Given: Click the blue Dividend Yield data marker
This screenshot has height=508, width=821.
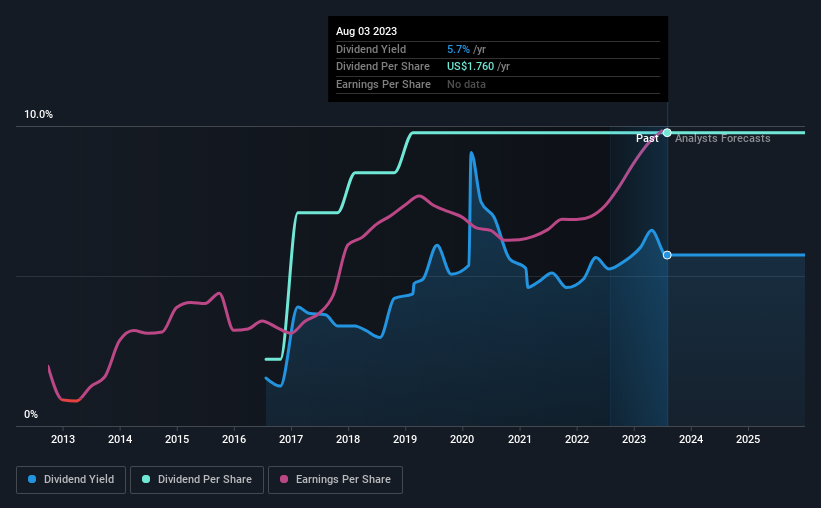Looking at the screenshot, I should [x=667, y=255].
